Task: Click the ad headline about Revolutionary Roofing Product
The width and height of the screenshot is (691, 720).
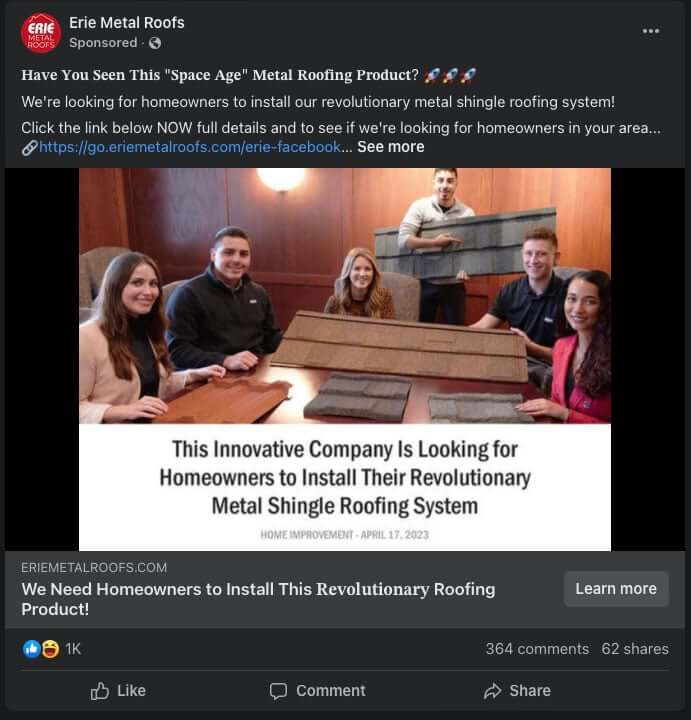Action: click(258, 598)
